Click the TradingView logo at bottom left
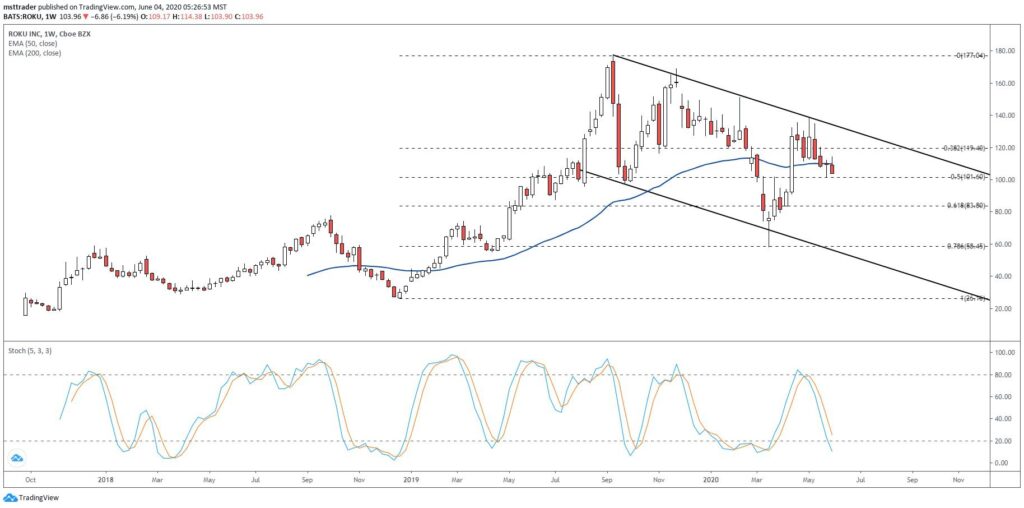Screen dimensions: 1024x508 click(30, 498)
